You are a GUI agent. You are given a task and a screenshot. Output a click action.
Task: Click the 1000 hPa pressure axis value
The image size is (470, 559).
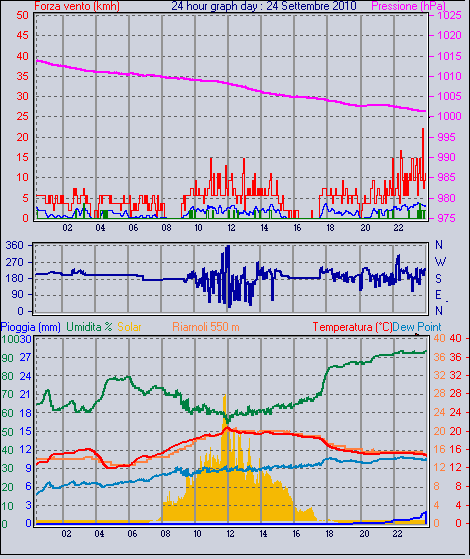[449, 116]
